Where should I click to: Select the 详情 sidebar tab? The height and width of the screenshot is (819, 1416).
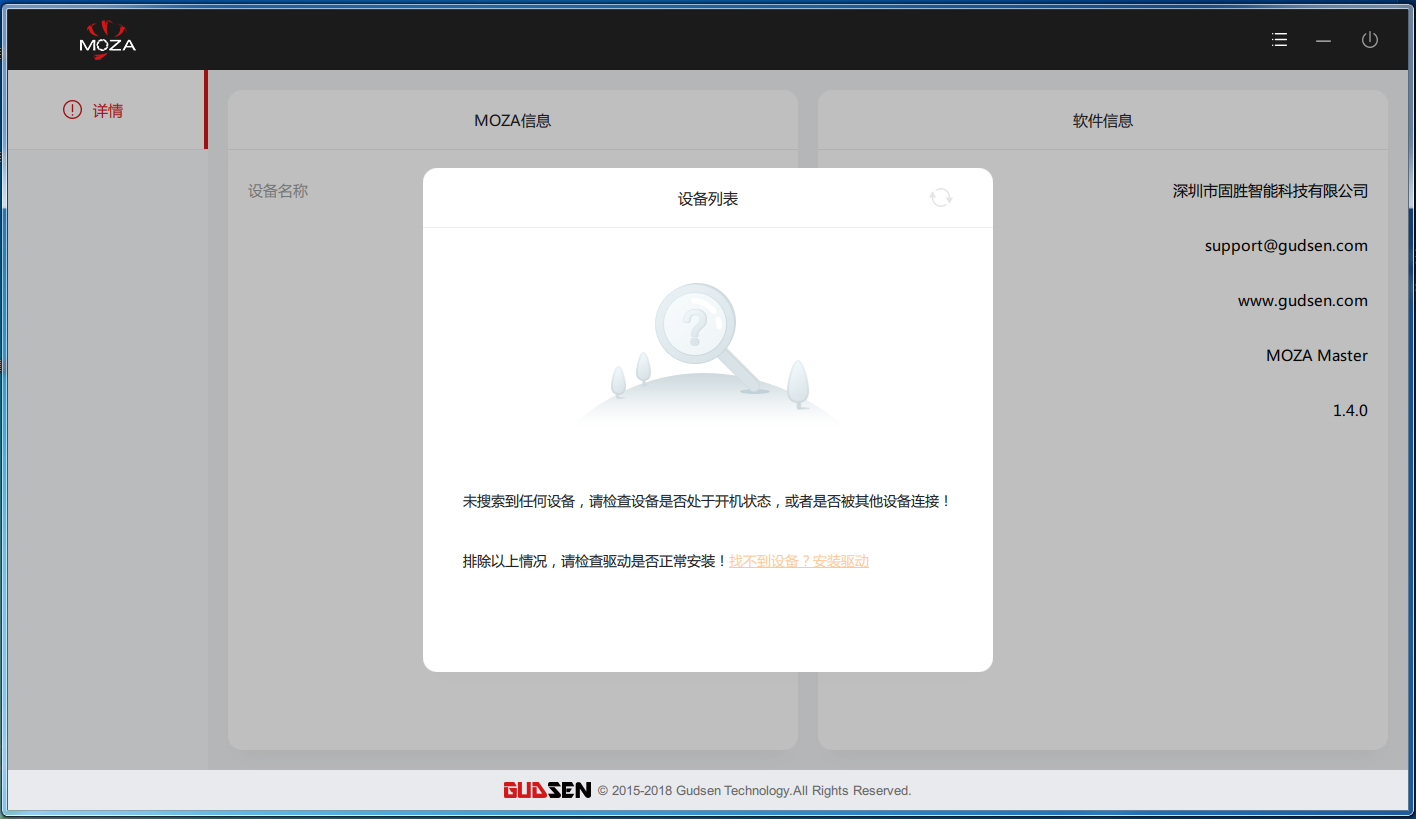(x=106, y=110)
